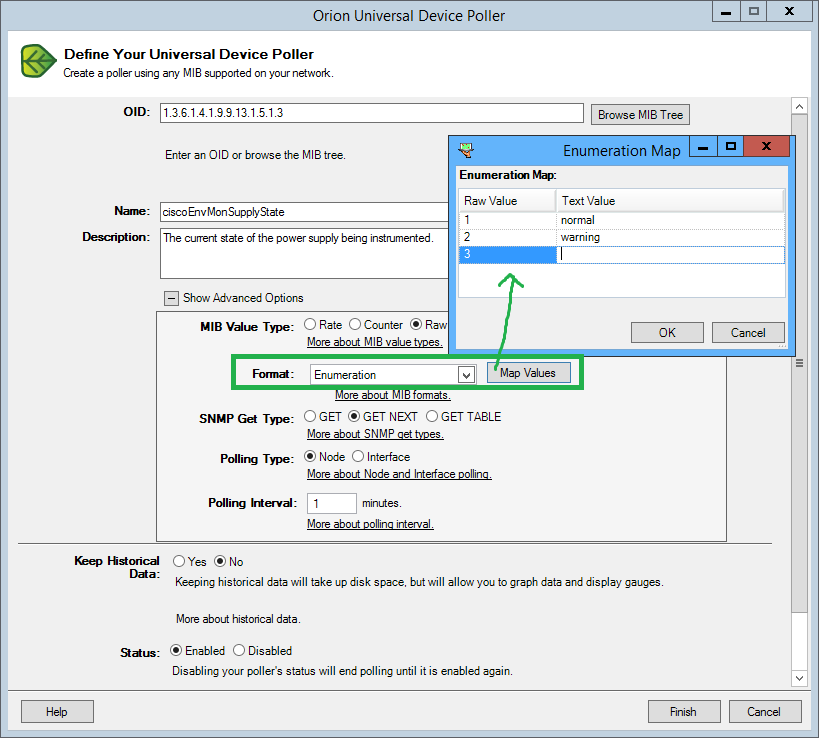This screenshot has height=738, width=819.
Task: Select highlighted raw value cell '3'
Action: coord(507,254)
